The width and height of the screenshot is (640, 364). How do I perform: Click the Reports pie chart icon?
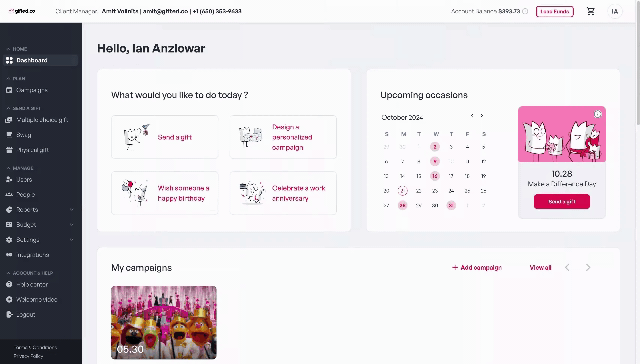point(9,209)
